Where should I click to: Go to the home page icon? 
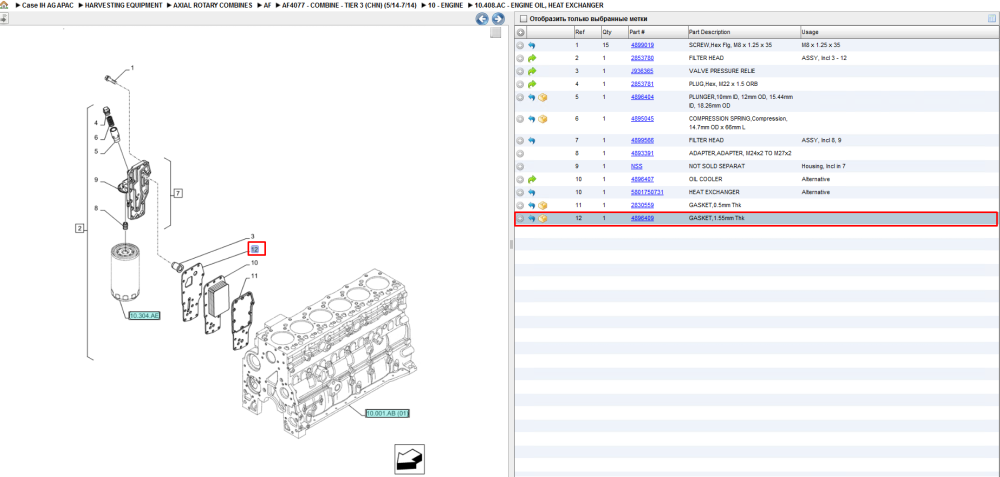[x=4, y=5]
